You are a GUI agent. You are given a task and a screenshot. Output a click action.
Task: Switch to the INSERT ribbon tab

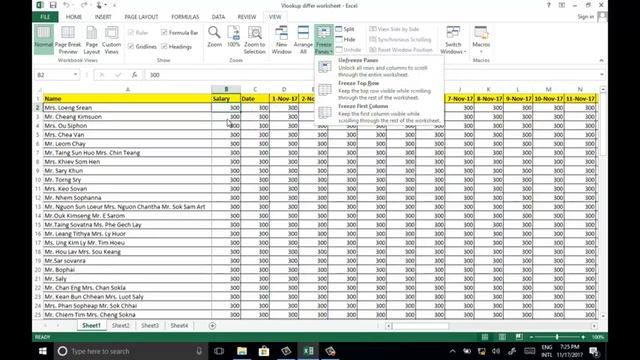click(103, 17)
